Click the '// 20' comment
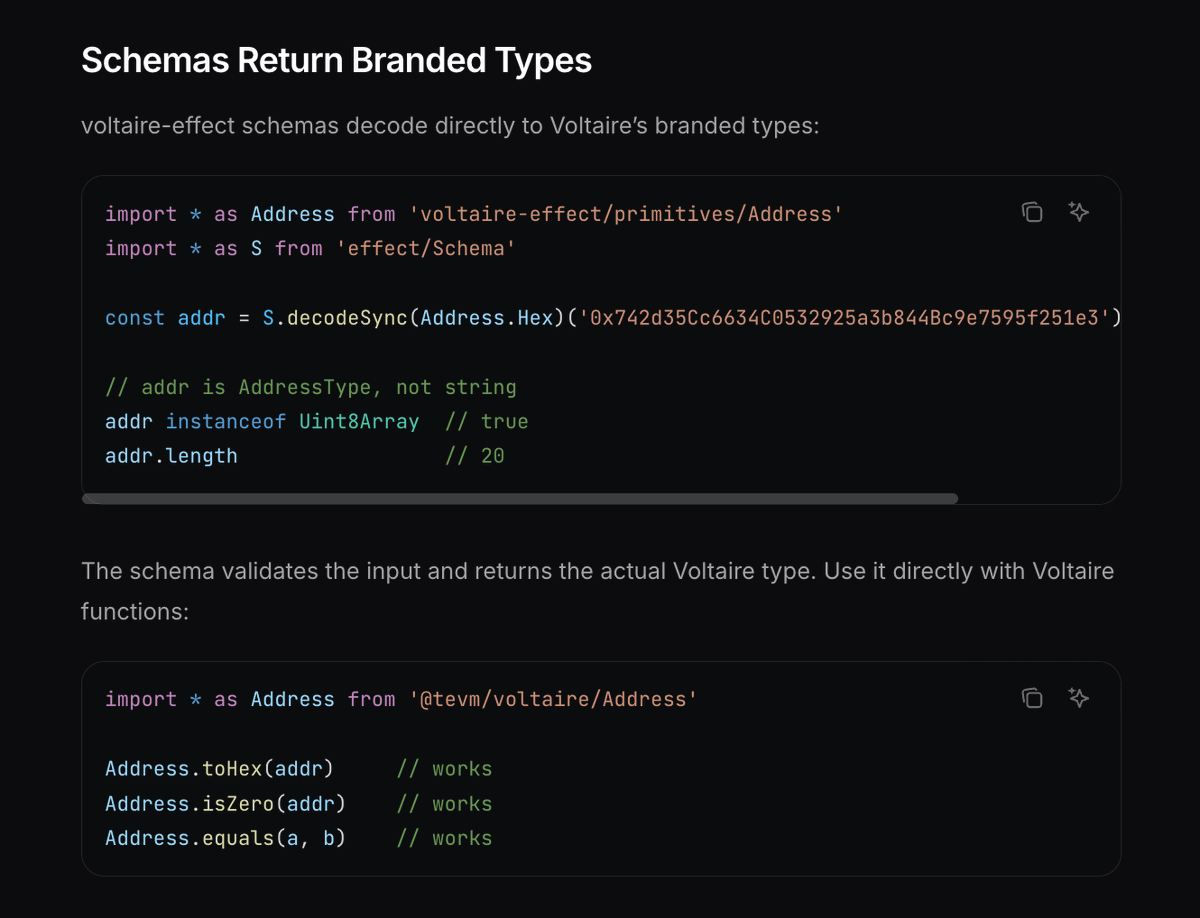 coord(475,456)
